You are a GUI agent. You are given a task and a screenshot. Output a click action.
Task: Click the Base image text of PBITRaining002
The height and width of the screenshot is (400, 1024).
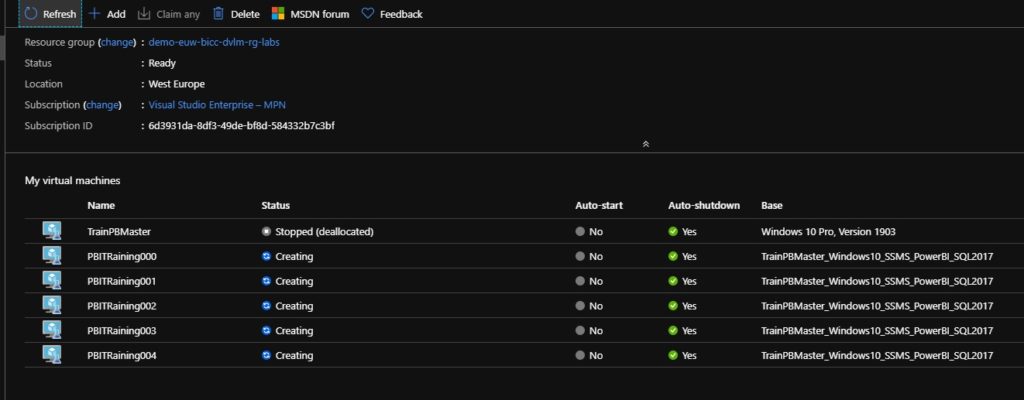877,306
